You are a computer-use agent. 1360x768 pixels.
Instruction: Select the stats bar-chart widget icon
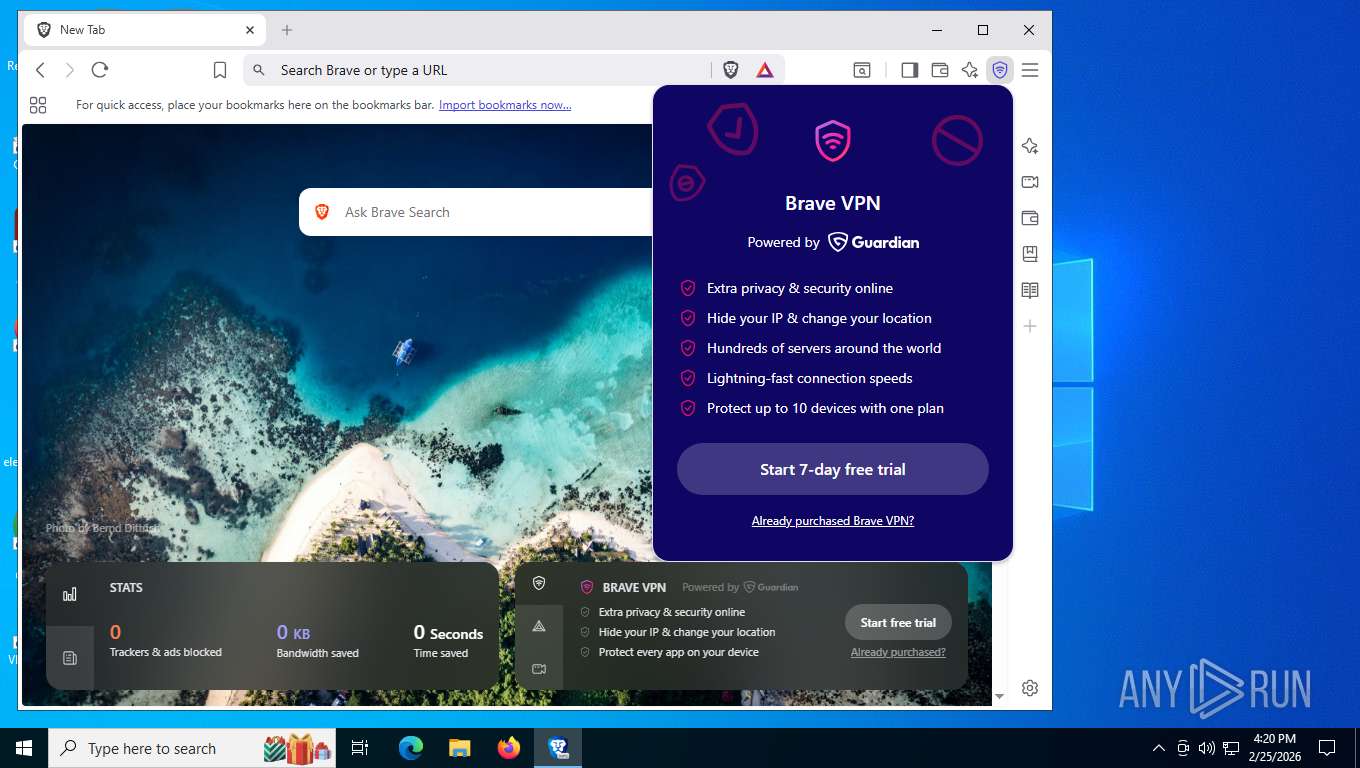coord(70,594)
